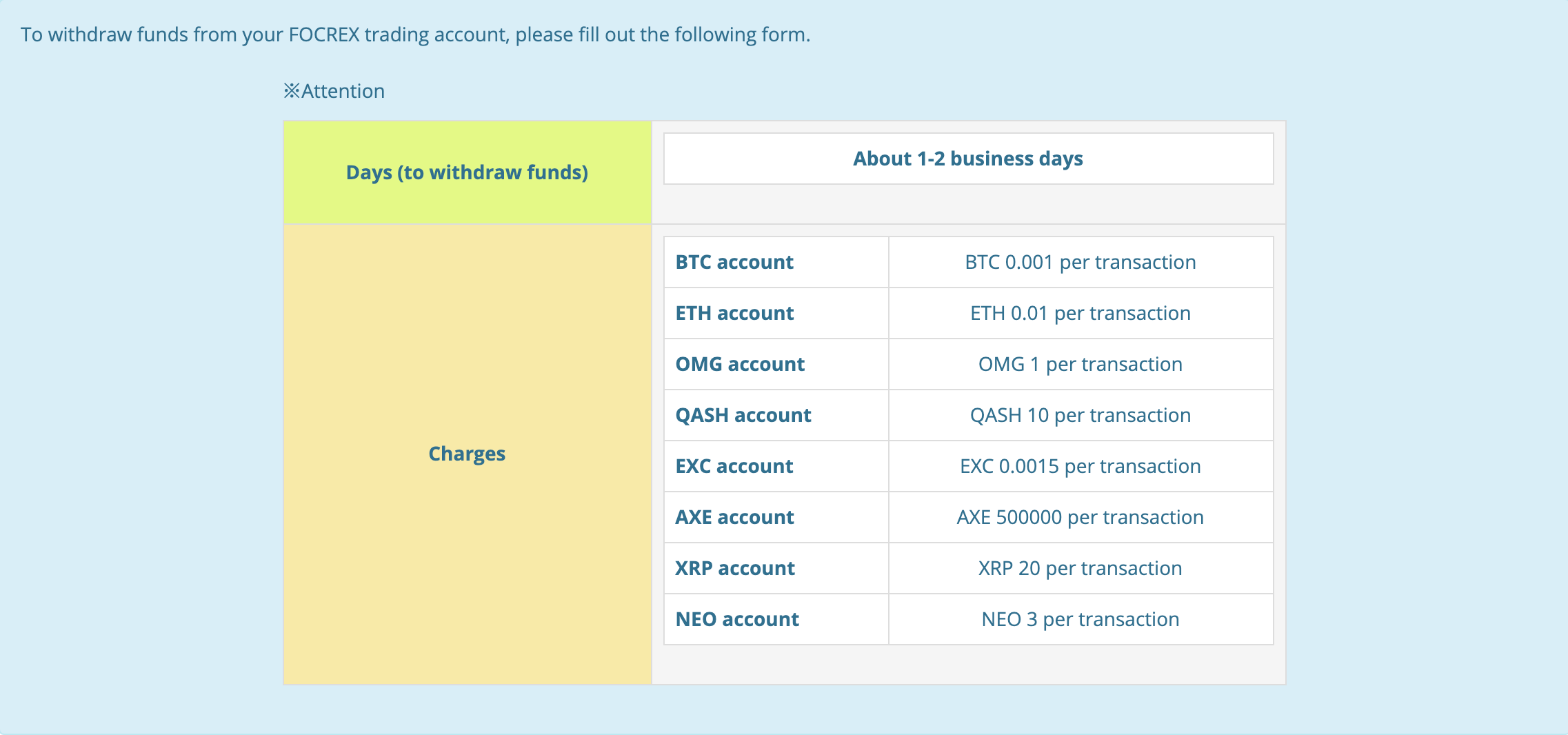Select the 'EXC account' row label
The width and height of the screenshot is (1568, 735).
pyautogui.click(x=734, y=466)
